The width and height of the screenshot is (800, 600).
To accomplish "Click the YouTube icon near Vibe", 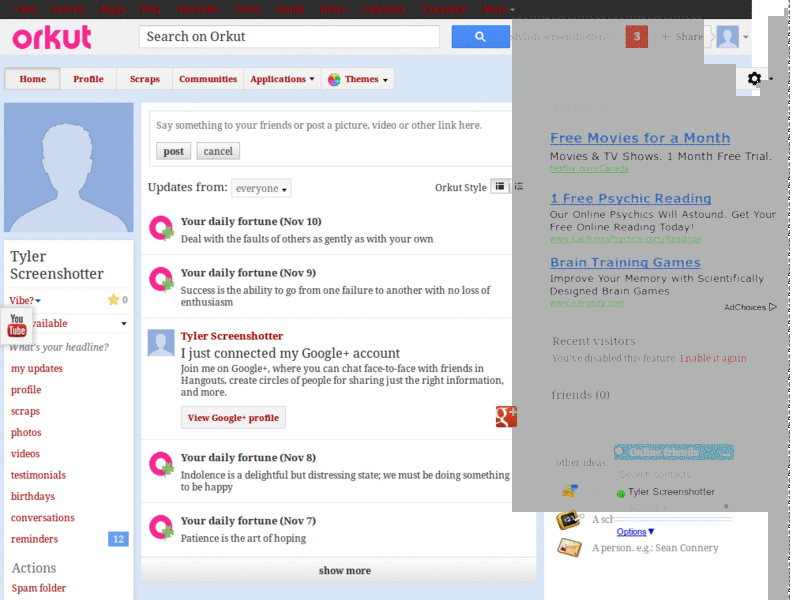I will 17,325.
